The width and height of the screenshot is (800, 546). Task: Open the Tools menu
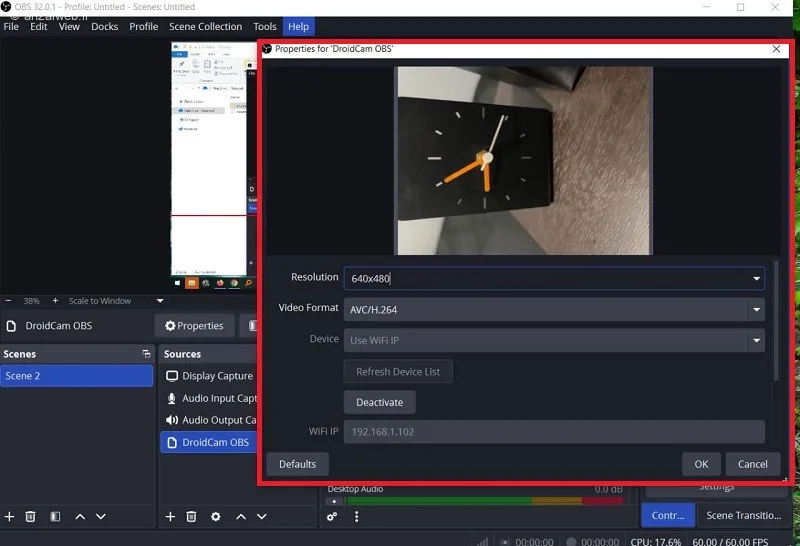pos(265,27)
